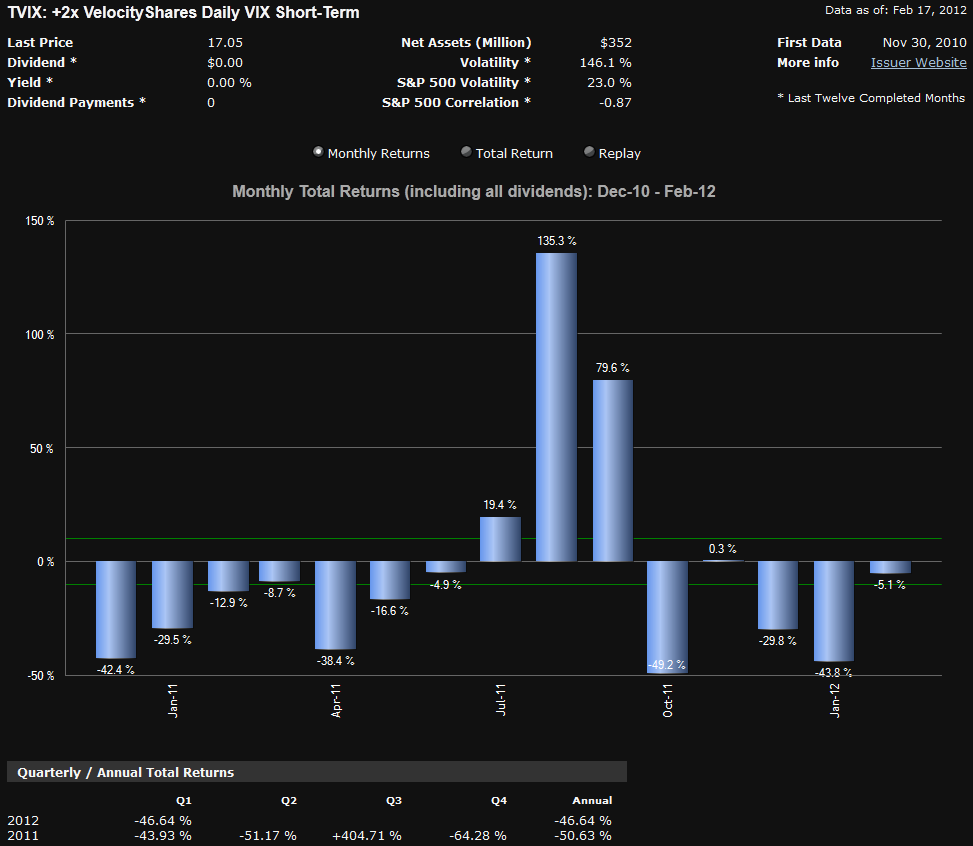Select the 150 % y-axis label

click(x=40, y=221)
